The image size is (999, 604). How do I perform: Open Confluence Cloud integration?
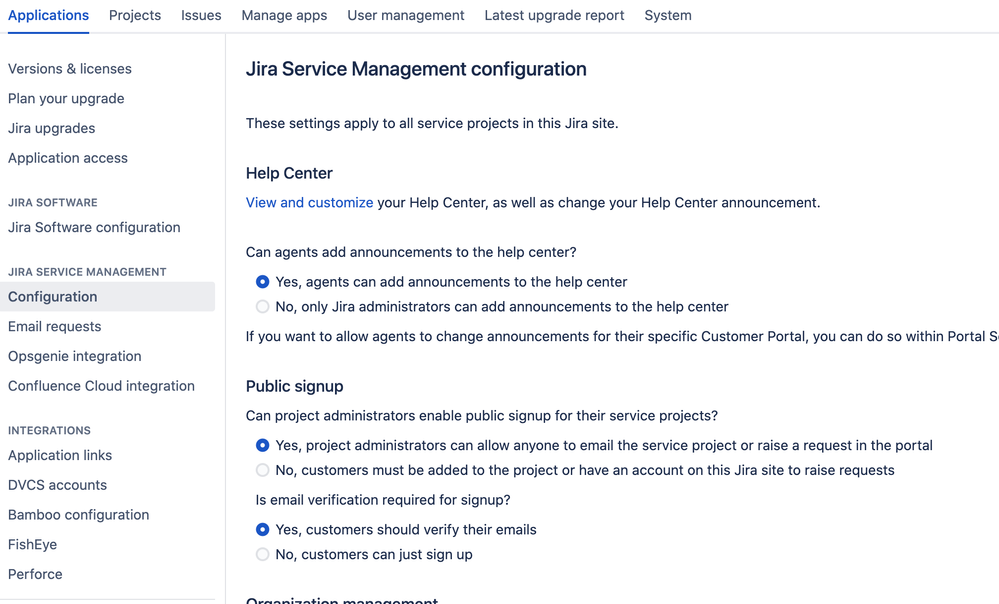pos(101,386)
